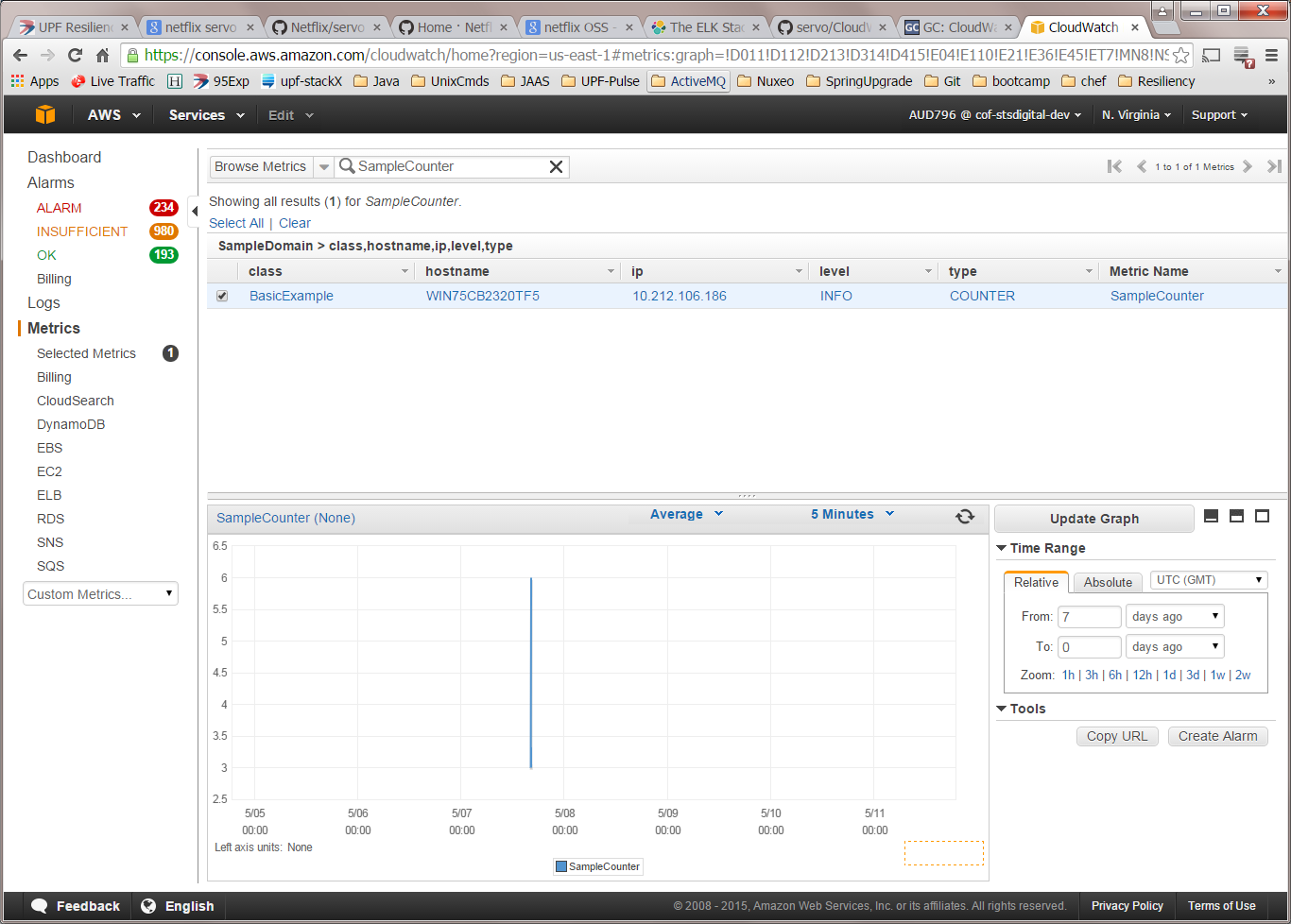
Task: Click the Feedback speech bubble icon
Action: pos(39,906)
